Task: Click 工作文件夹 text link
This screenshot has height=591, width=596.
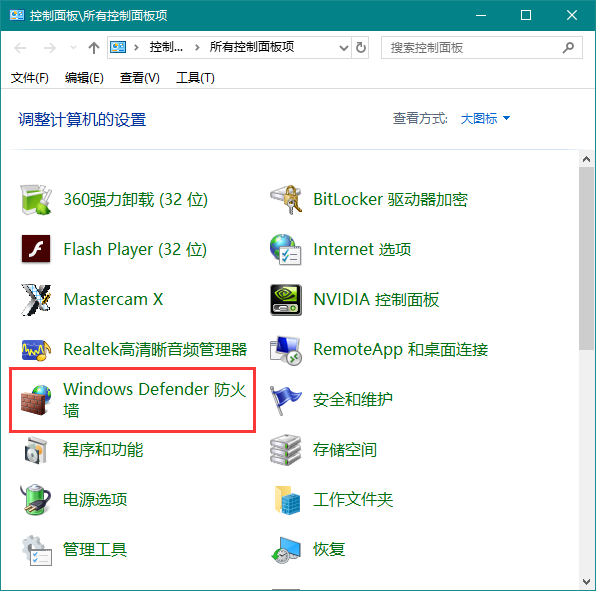Action: pyautogui.click(x=353, y=499)
